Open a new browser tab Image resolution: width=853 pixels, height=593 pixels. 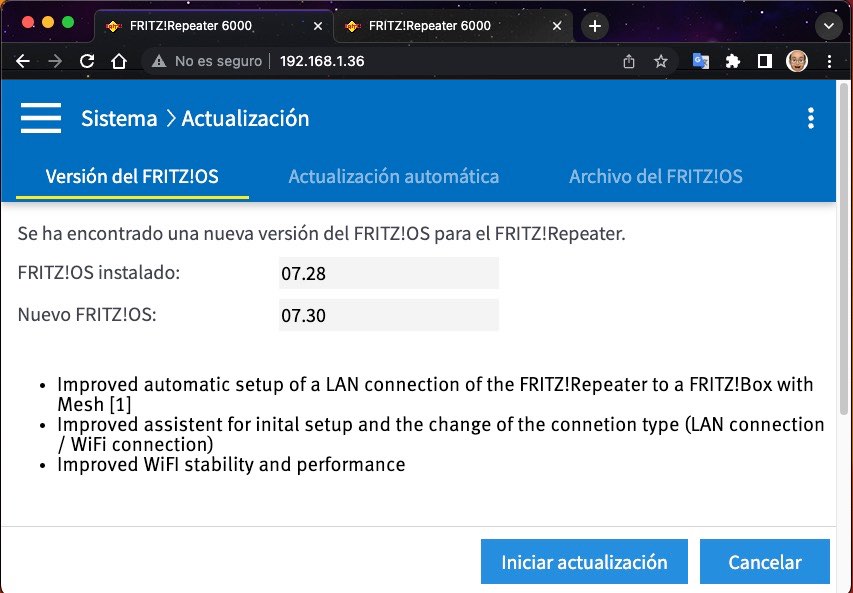point(595,26)
